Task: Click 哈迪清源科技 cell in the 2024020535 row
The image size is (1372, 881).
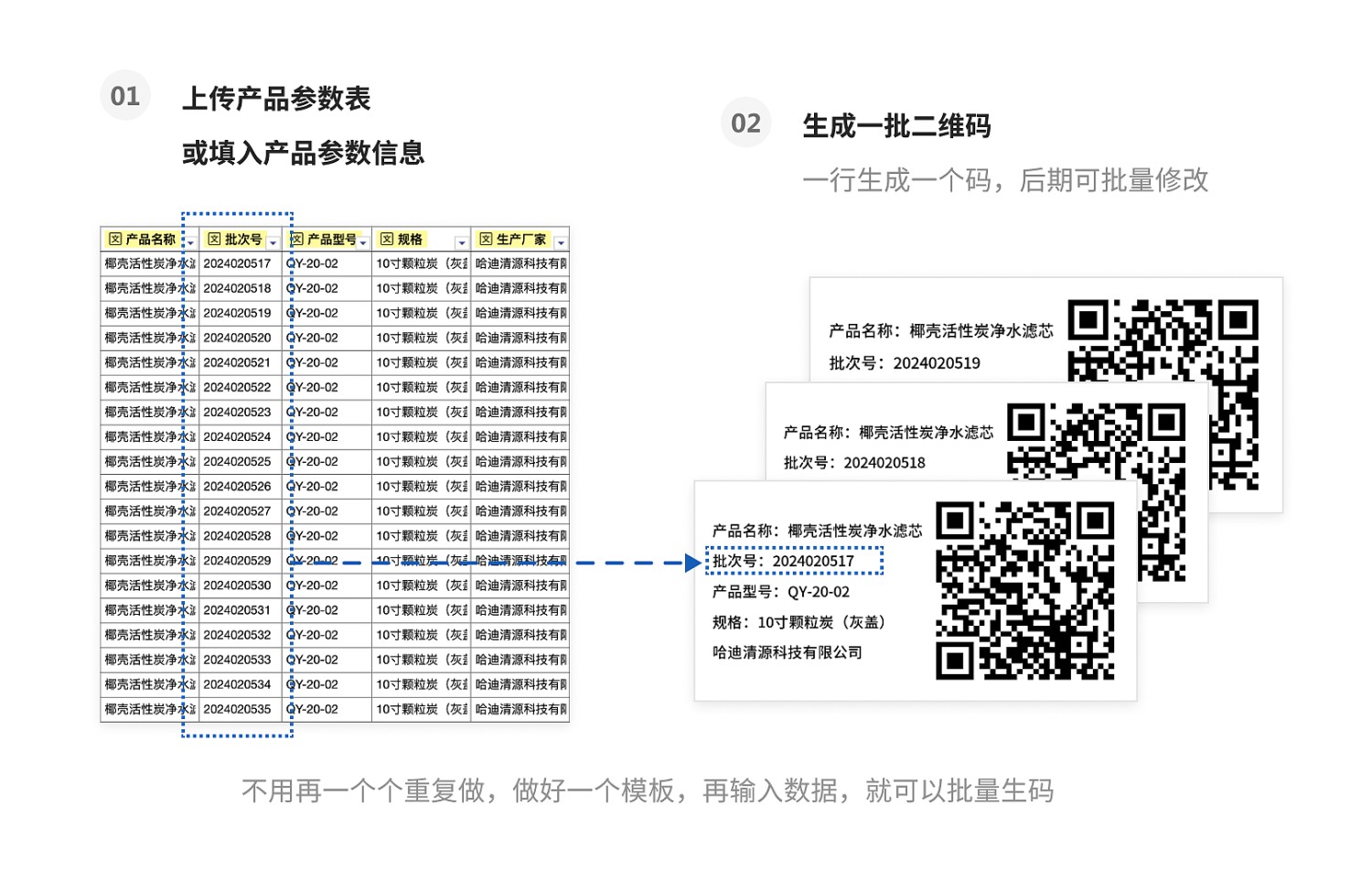Action: [520, 708]
